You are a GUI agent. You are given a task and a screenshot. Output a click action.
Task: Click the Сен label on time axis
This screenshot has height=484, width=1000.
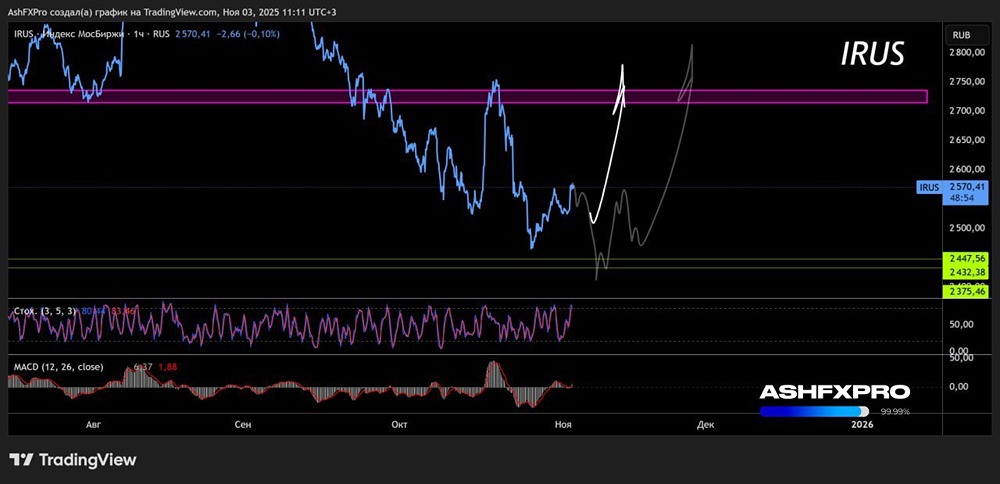(244, 425)
